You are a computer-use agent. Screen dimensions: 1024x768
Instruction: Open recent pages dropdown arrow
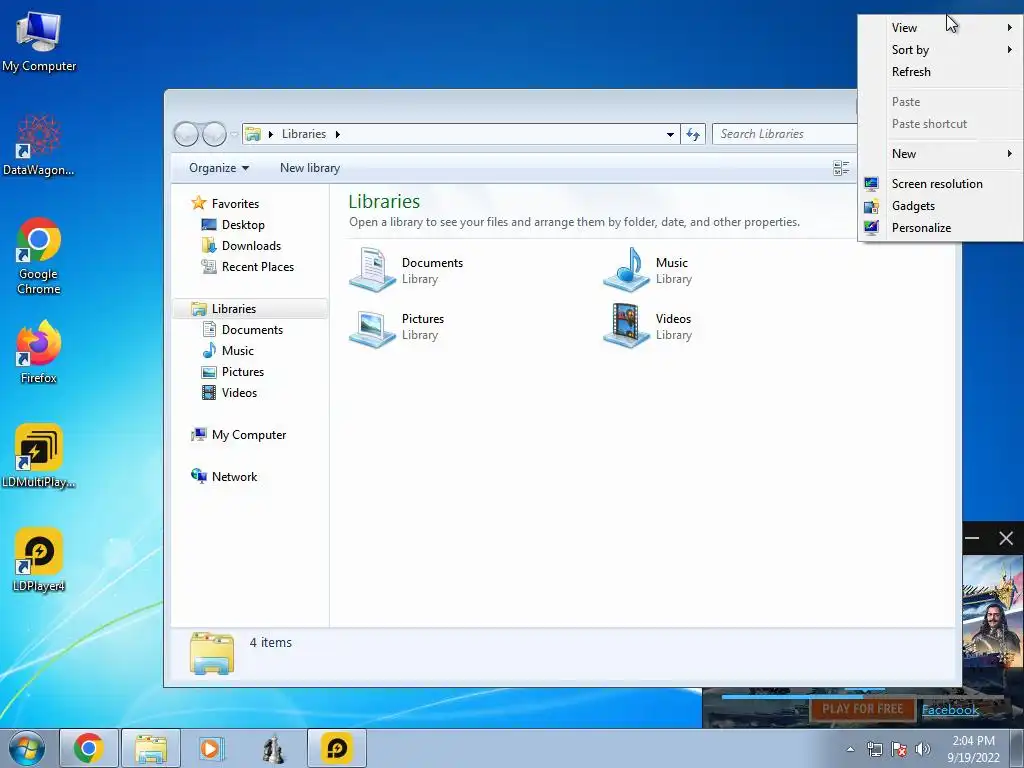tap(234, 135)
